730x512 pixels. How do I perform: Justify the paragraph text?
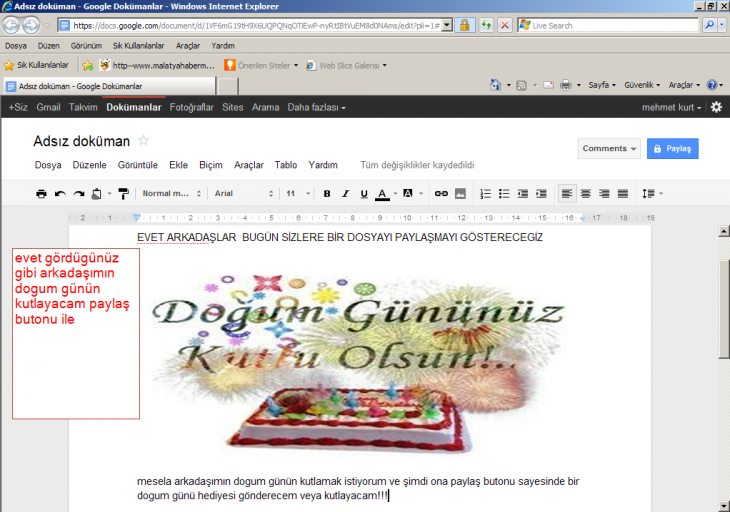623,194
